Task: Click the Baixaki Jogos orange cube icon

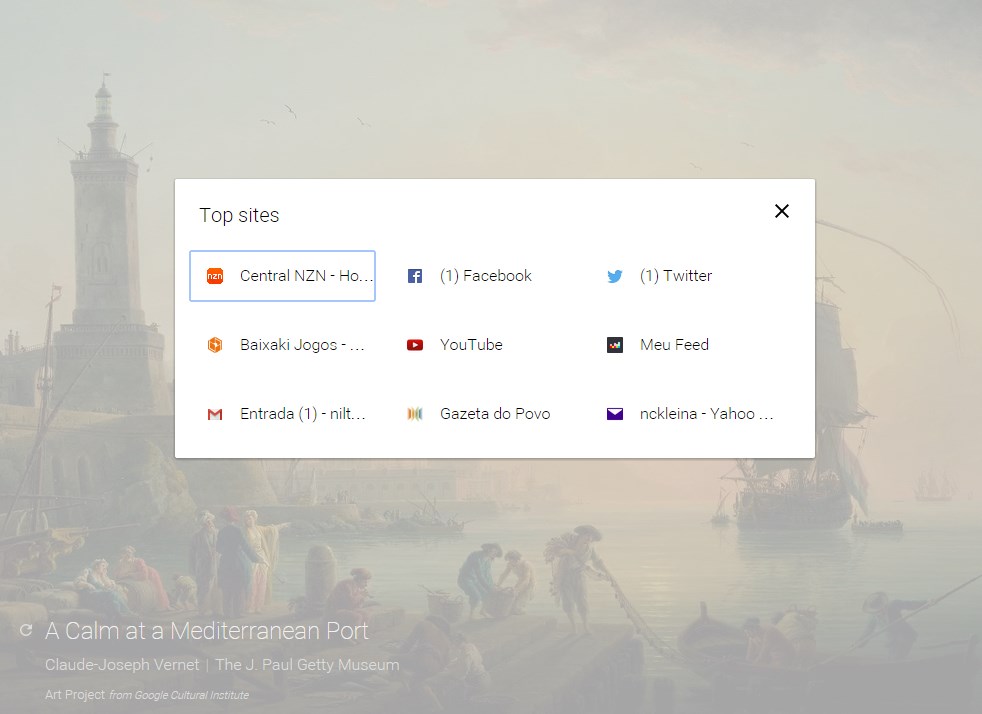Action: (215, 345)
